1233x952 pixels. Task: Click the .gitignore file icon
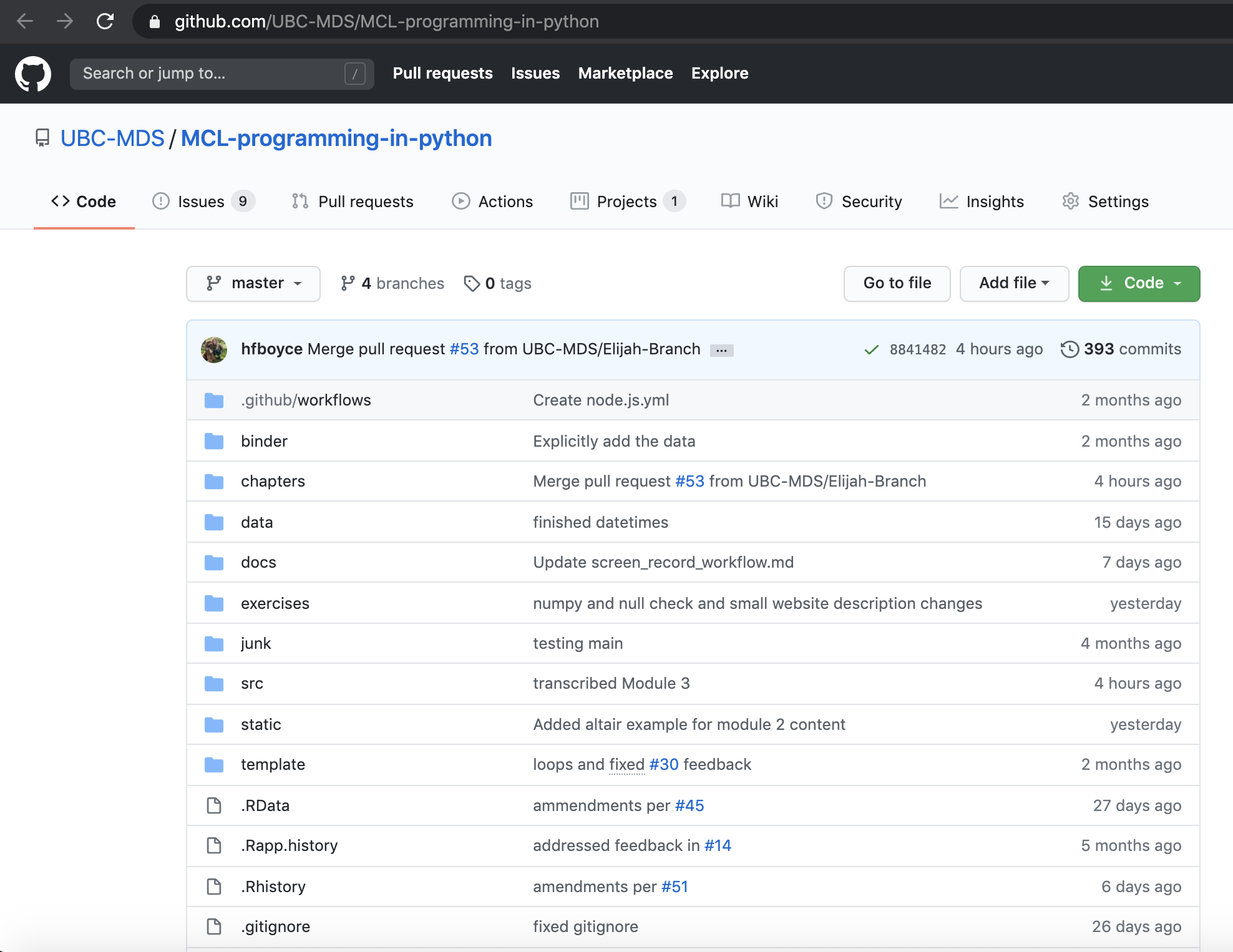[x=214, y=927]
